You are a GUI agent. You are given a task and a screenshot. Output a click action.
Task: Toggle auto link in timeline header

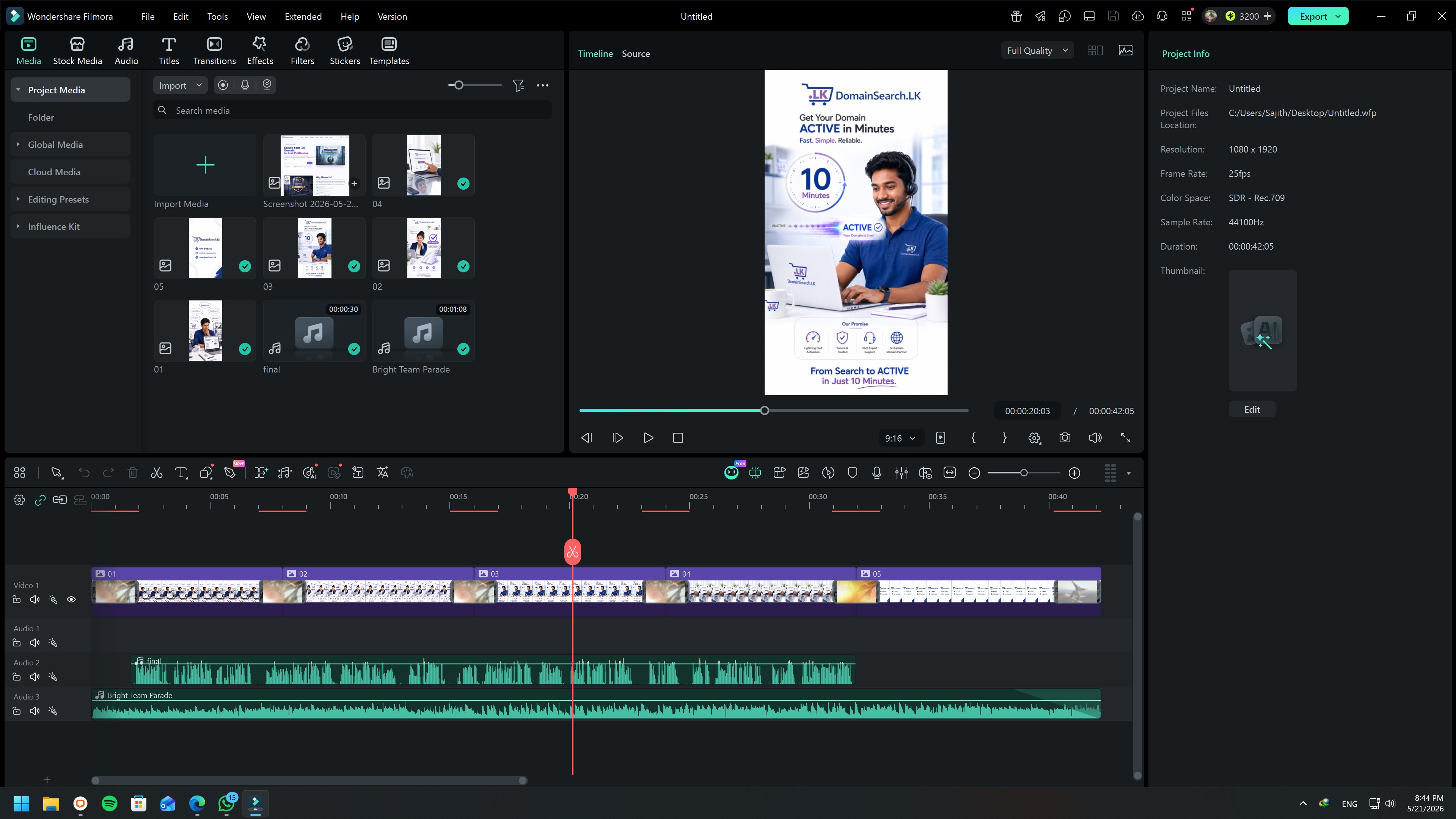point(39,500)
